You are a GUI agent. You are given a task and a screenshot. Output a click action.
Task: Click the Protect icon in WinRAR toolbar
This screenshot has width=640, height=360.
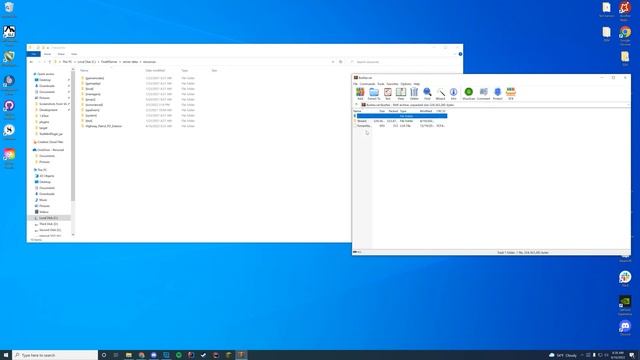coord(498,93)
